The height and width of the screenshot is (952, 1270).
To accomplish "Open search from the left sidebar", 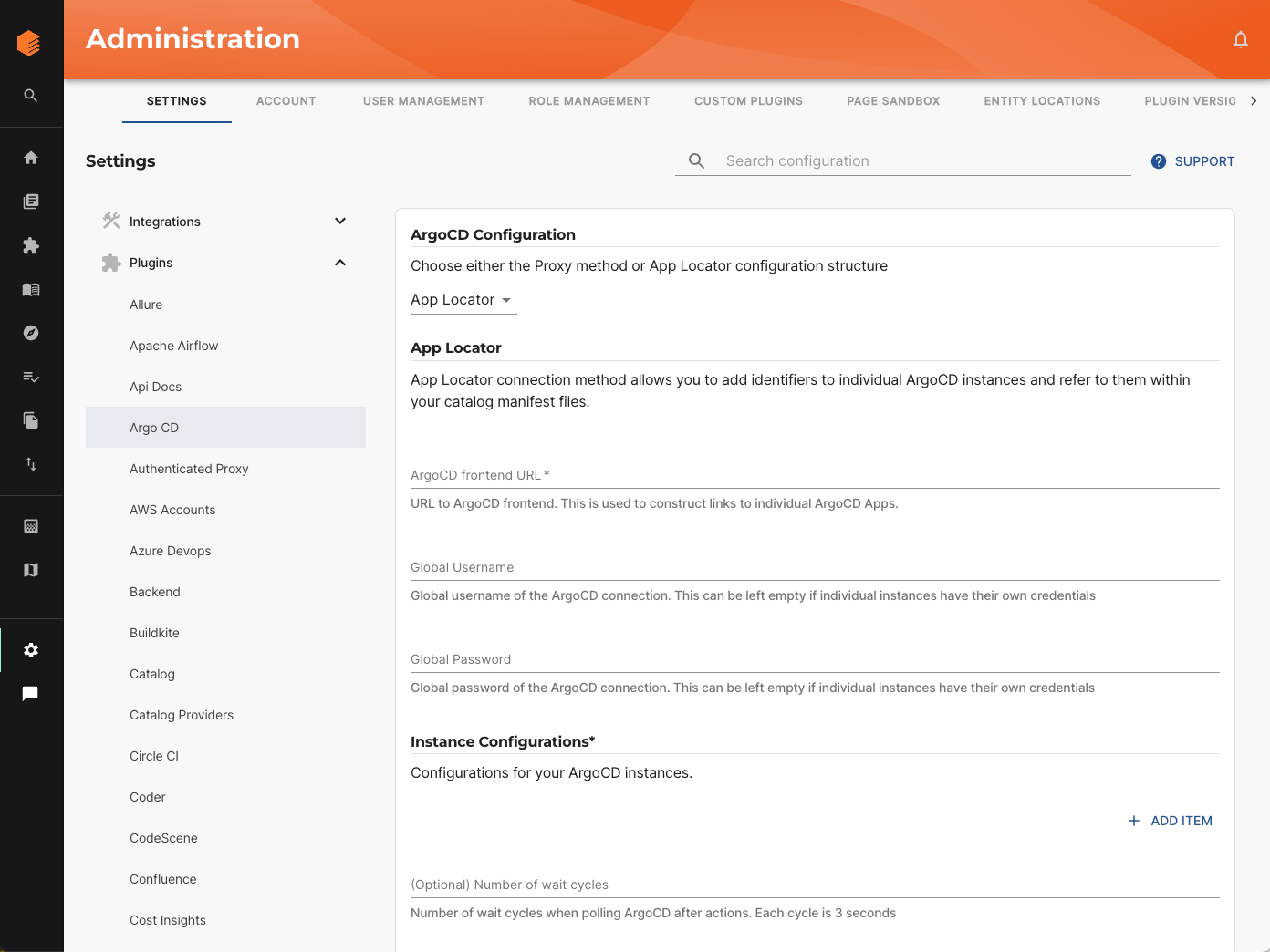I will (x=31, y=96).
